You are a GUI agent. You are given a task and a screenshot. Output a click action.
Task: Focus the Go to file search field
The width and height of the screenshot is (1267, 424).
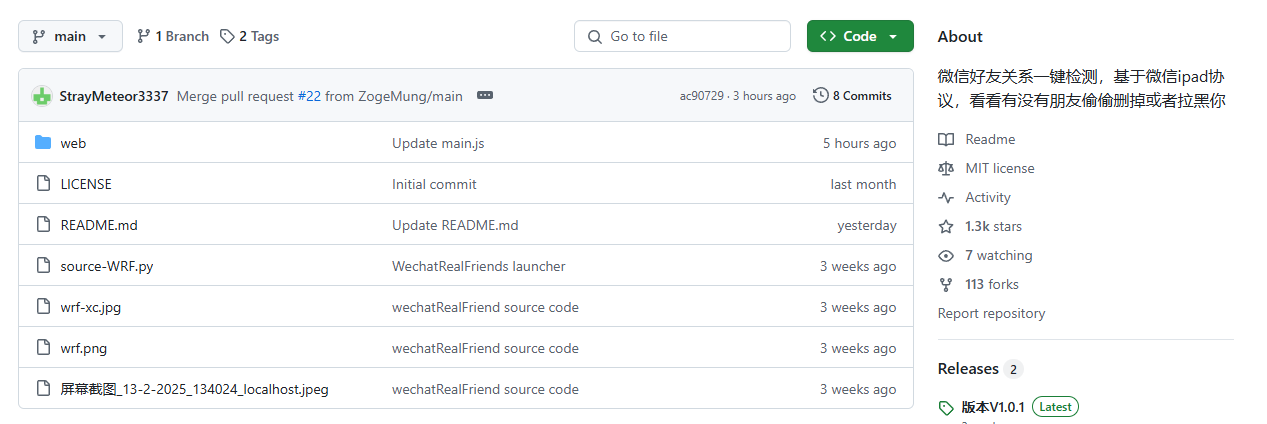coord(682,36)
